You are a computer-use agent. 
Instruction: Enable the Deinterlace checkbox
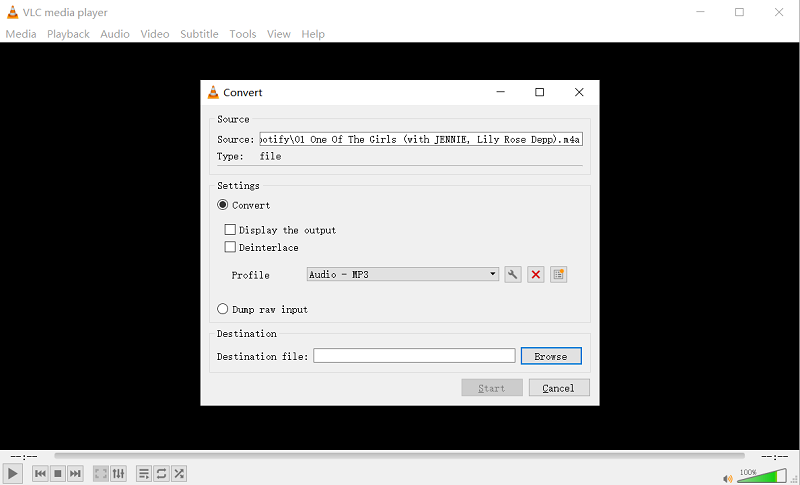tap(230, 247)
